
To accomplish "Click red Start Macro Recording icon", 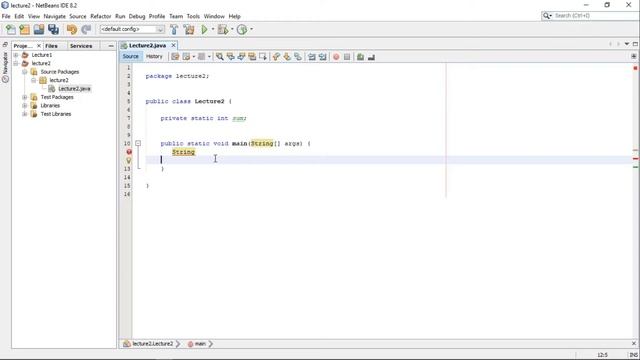I will 336,57.
